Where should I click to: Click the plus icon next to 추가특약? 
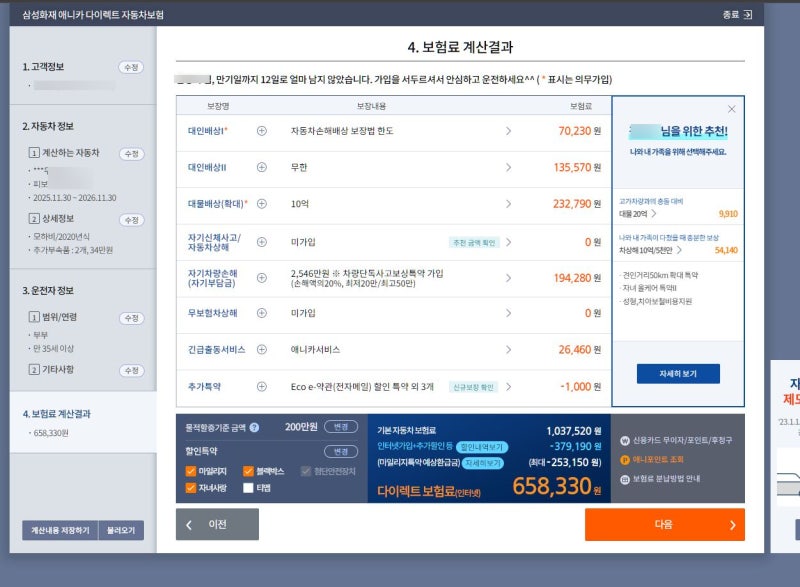point(262,387)
